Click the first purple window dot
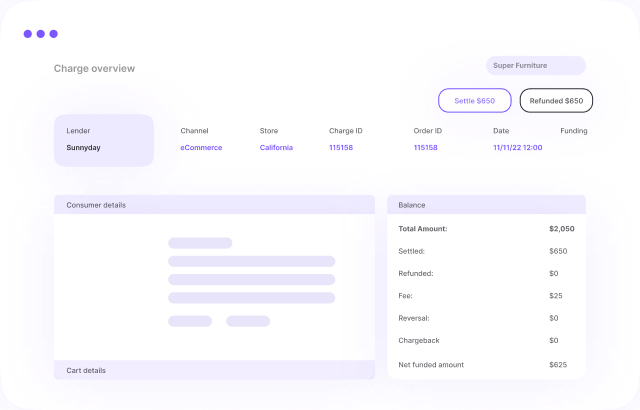This screenshot has width=640, height=410. (x=28, y=34)
